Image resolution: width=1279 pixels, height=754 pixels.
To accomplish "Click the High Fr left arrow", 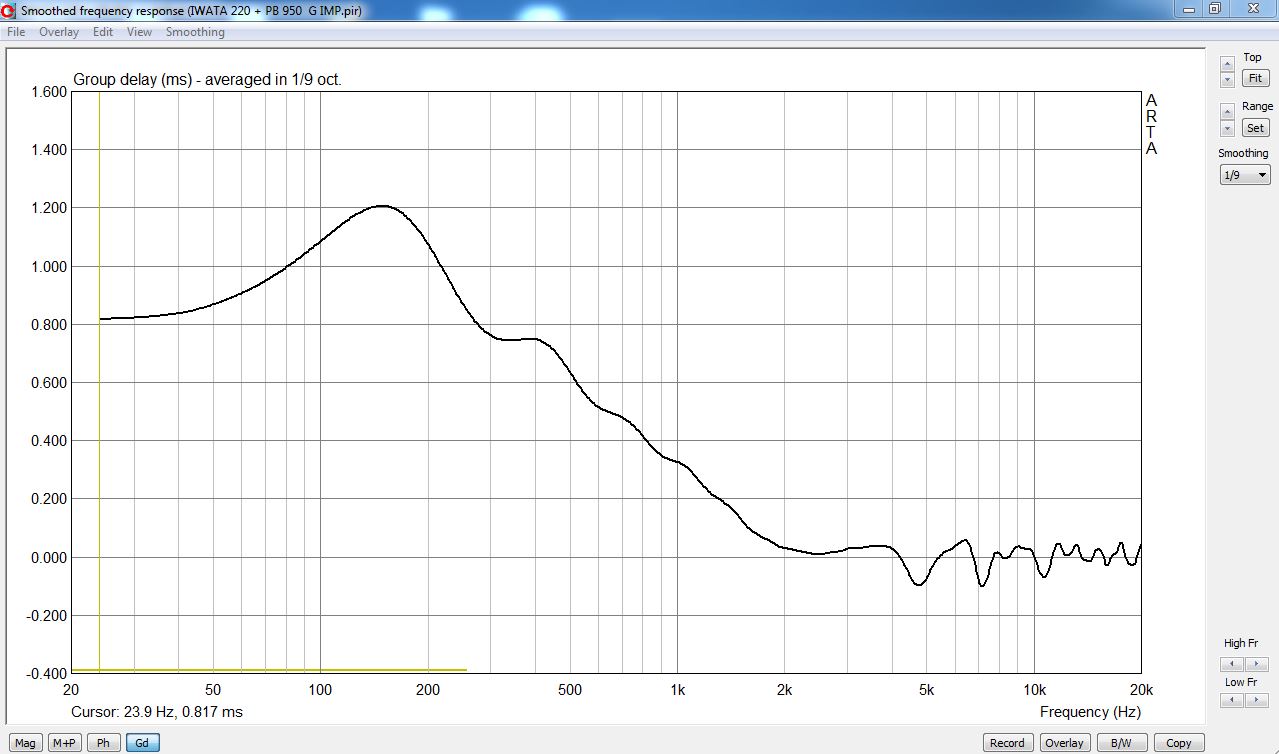I will tap(1232, 663).
